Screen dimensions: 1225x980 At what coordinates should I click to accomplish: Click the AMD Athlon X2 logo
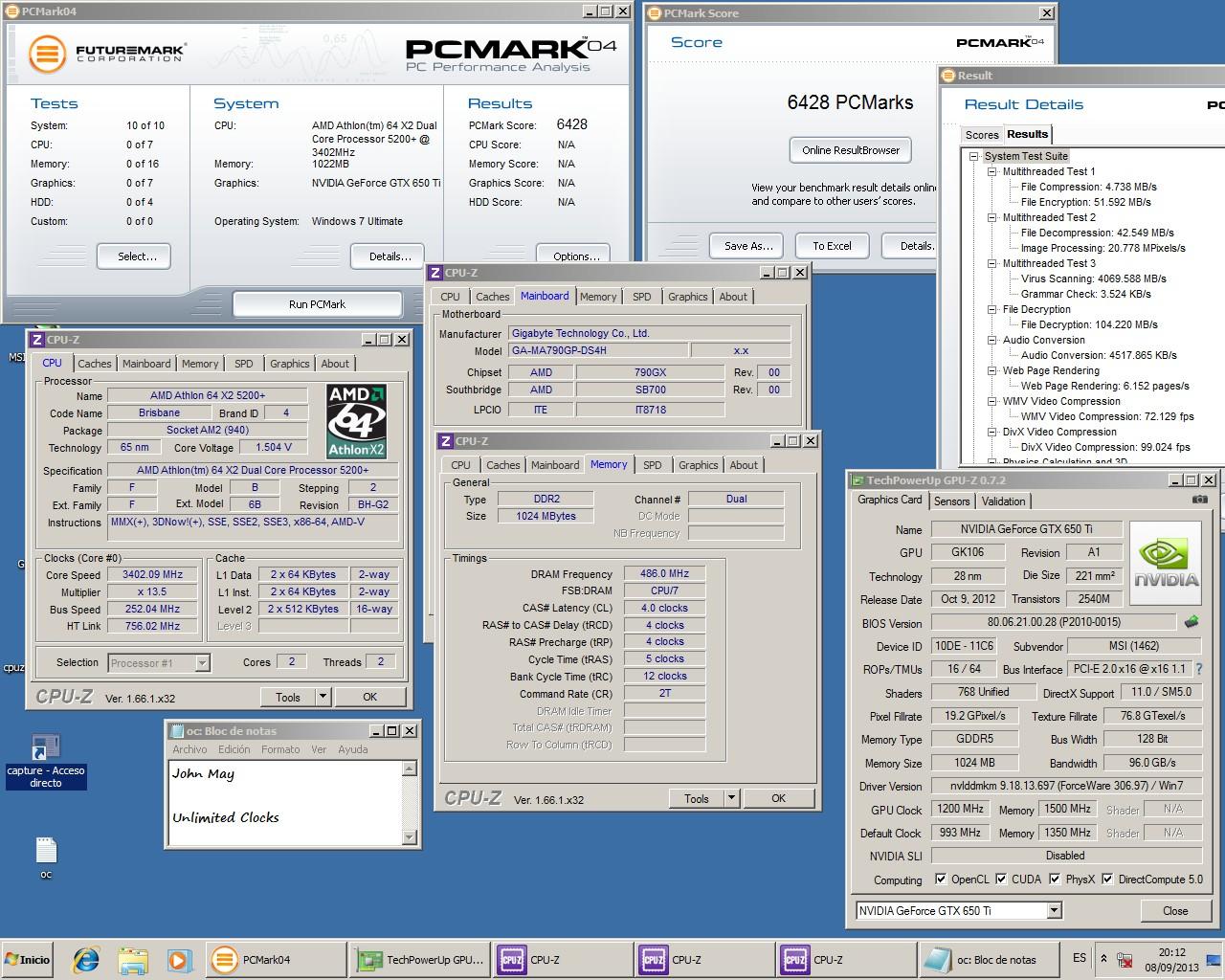coord(356,421)
